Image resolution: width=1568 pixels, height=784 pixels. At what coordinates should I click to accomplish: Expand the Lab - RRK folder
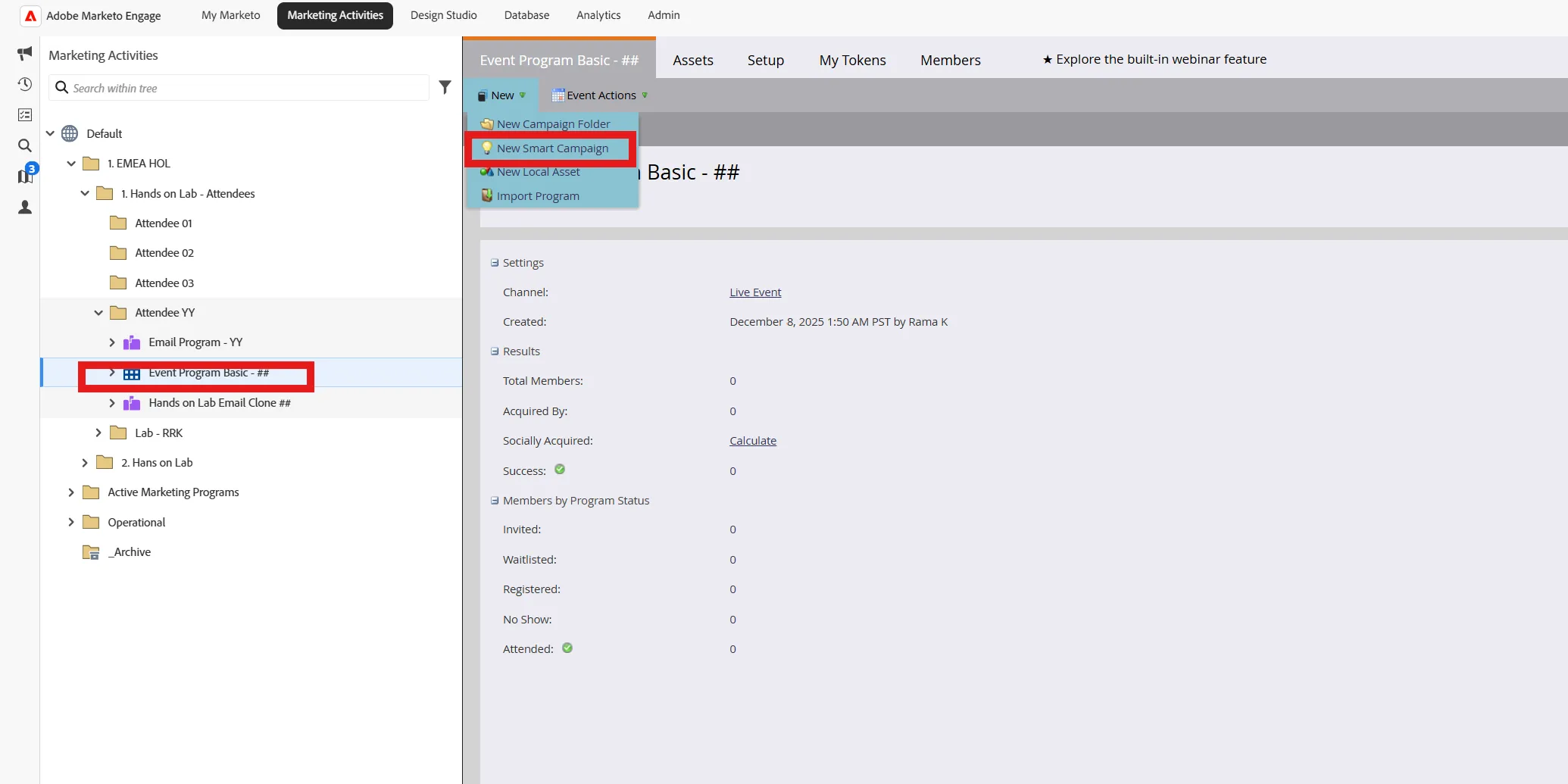[98, 433]
